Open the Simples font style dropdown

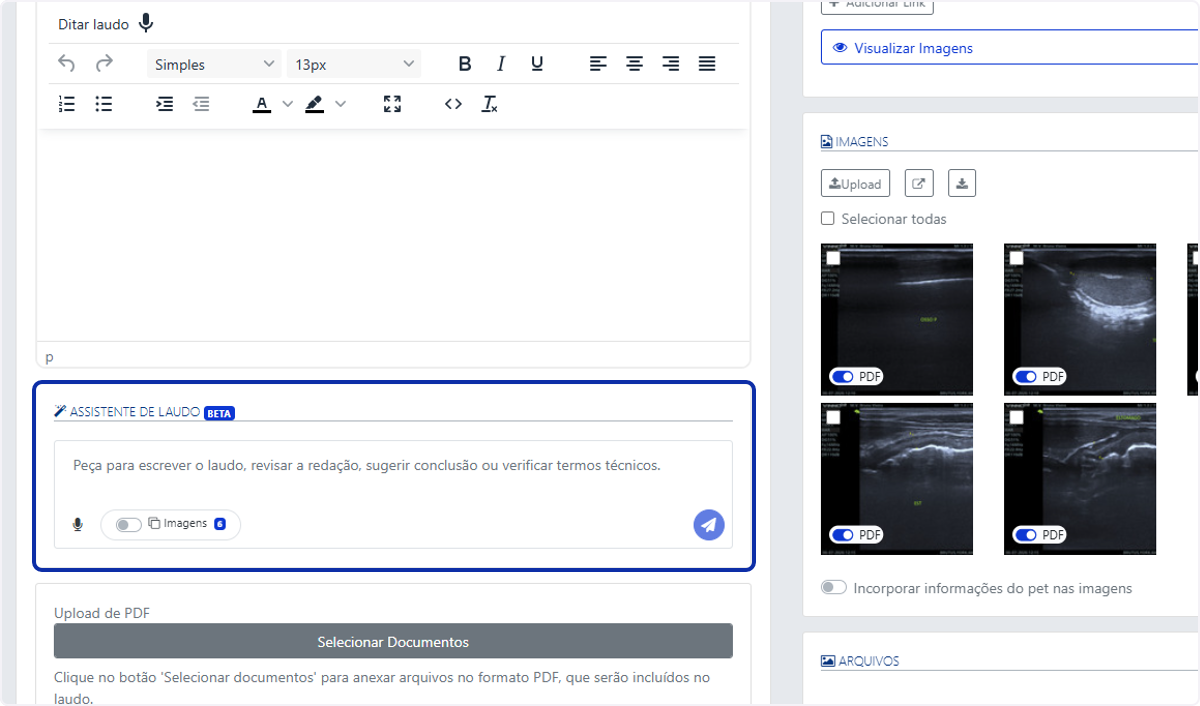point(215,64)
